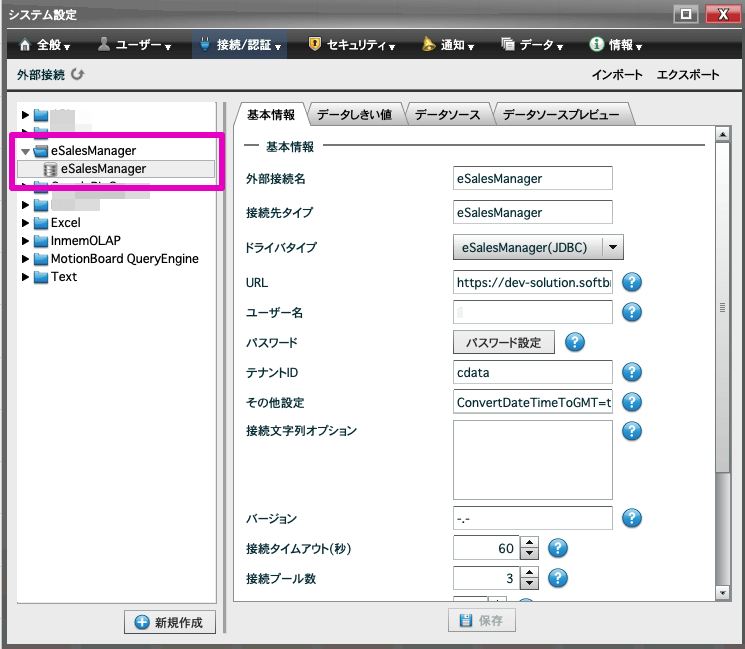Open the 全般 menu
The width and height of the screenshot is (745, 649).
coord(44,45)
